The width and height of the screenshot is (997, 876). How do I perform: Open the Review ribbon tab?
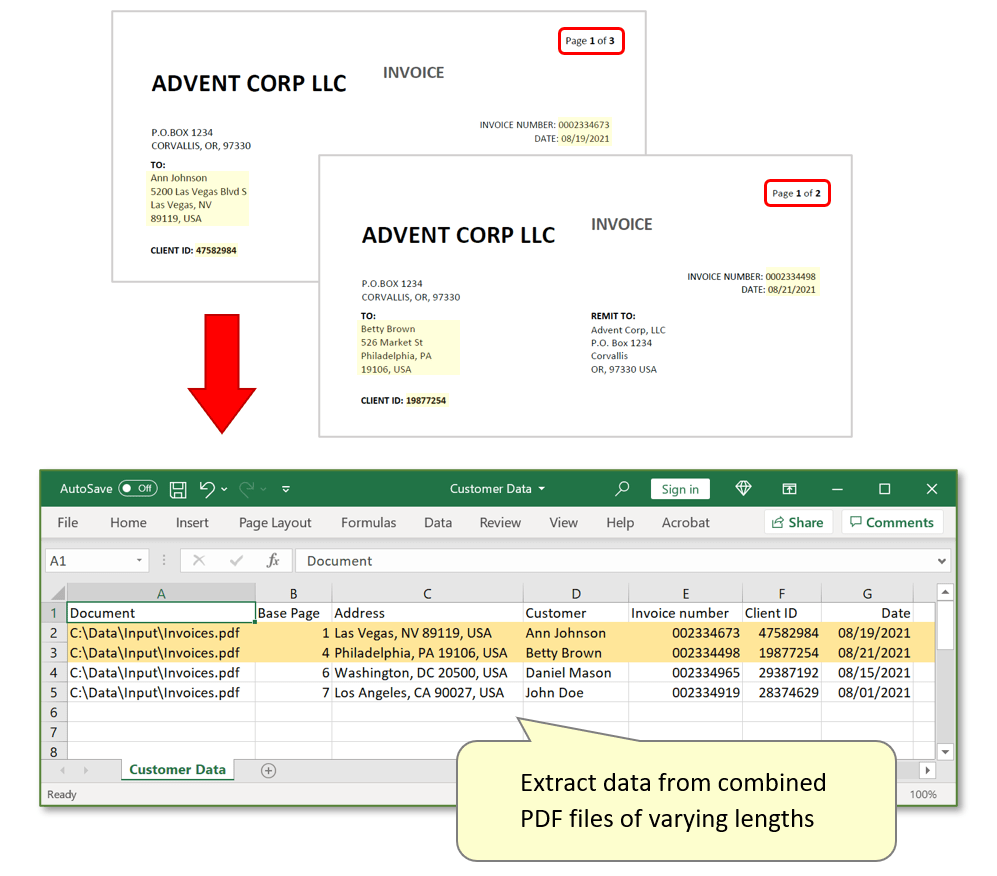point(500,523)
